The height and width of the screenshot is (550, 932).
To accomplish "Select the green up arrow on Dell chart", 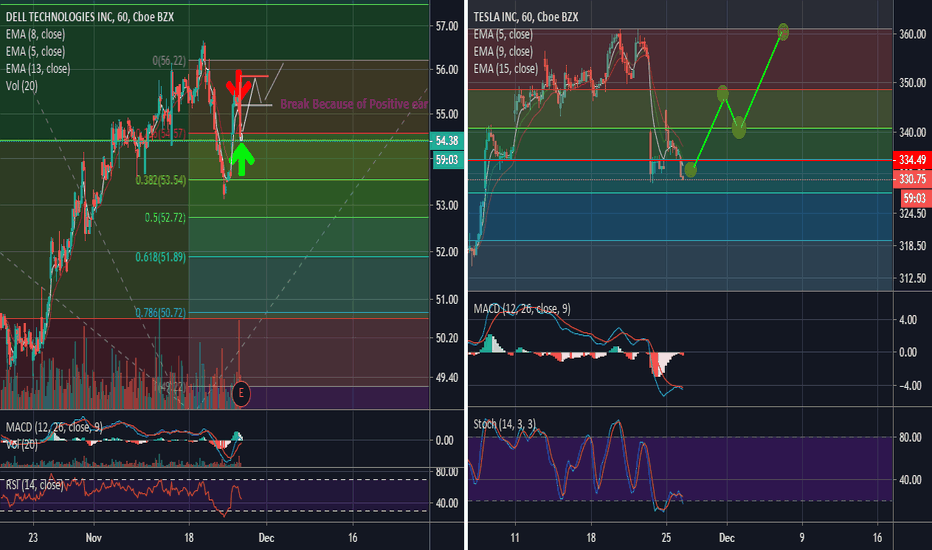I will (242, 159).
